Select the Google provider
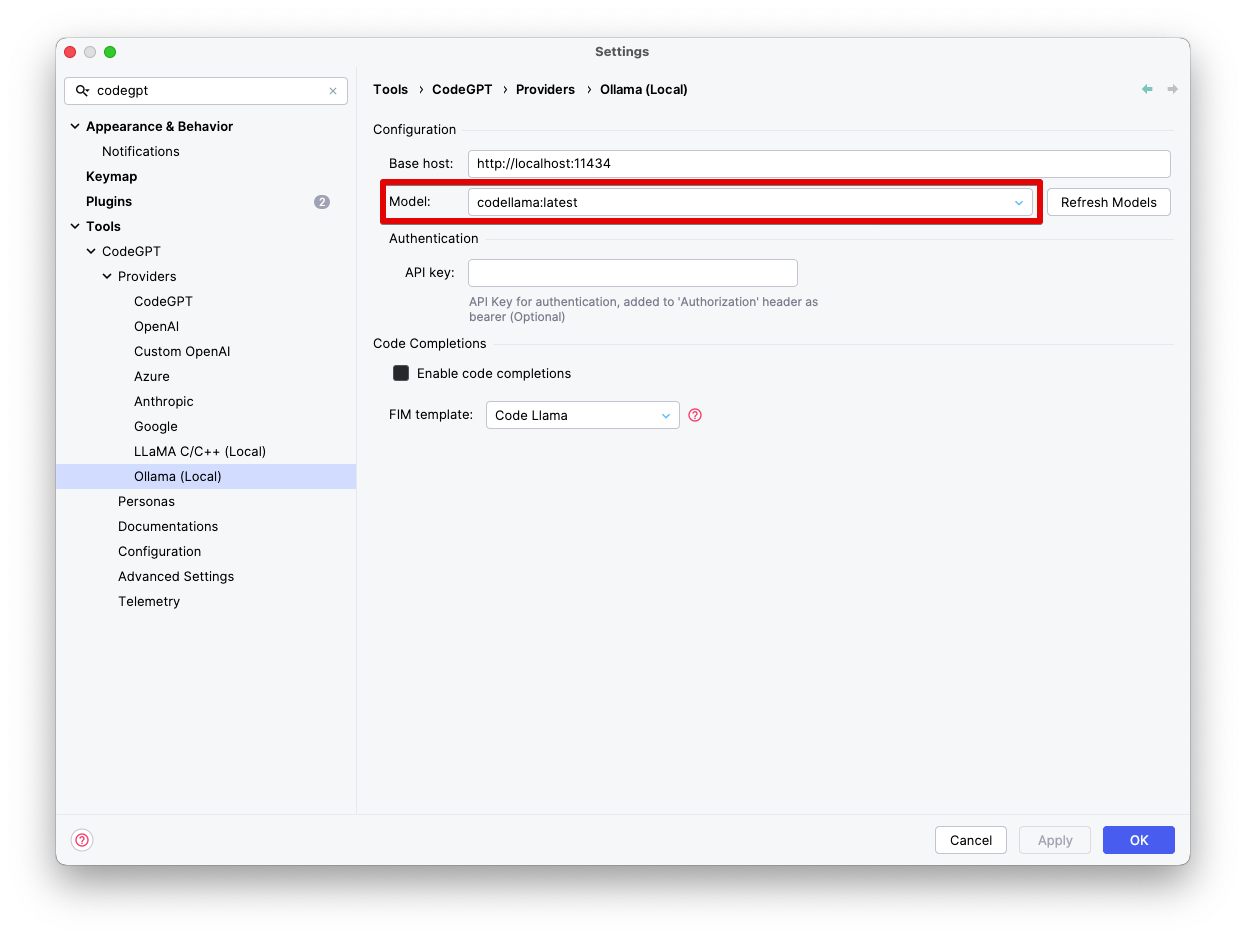The image size is (1246, 939). pos(156,427)
